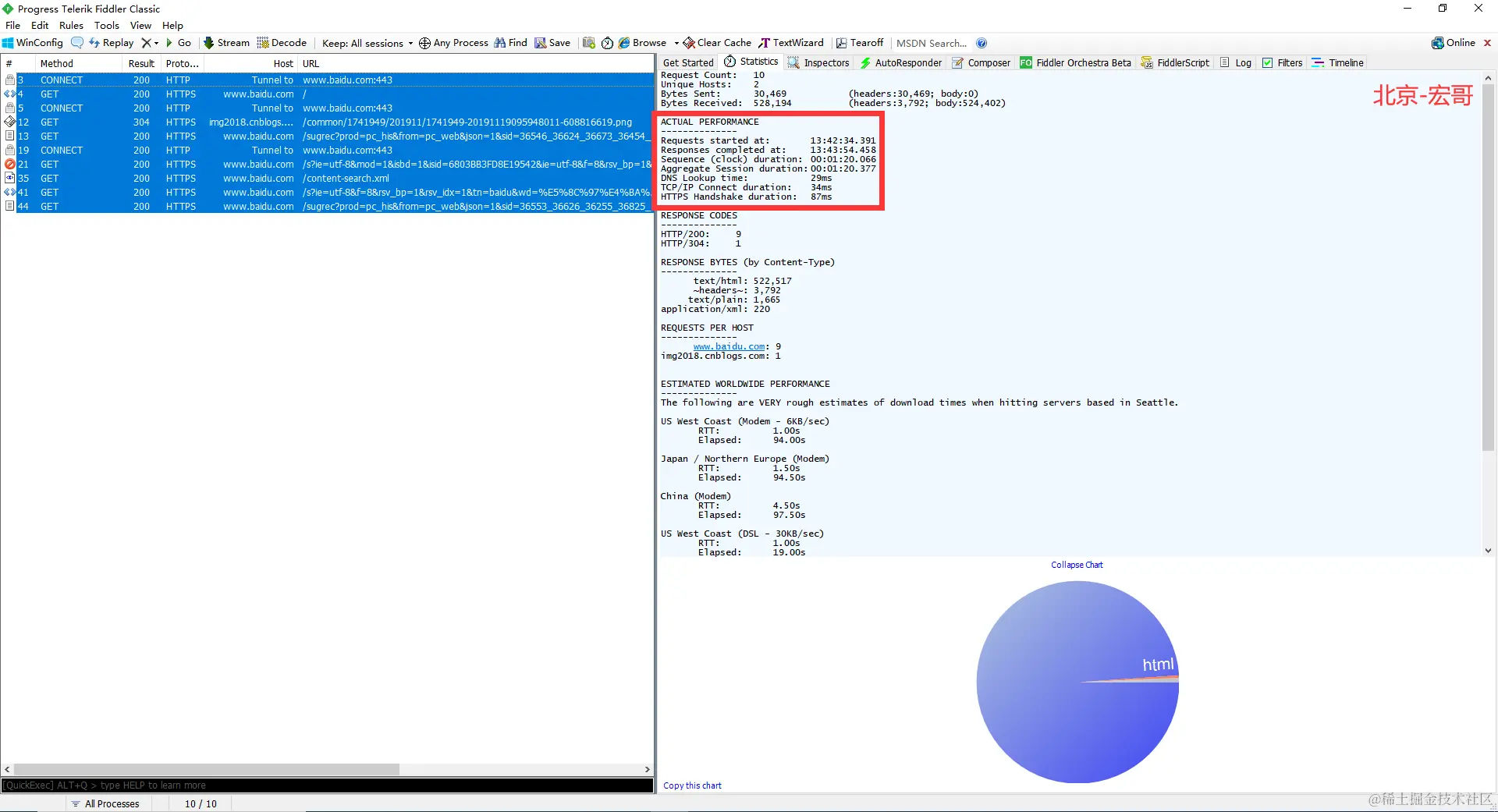Screen dimensions: 1498x812
Task: Launch browser with the Browse button
Action: click(643, 43)
